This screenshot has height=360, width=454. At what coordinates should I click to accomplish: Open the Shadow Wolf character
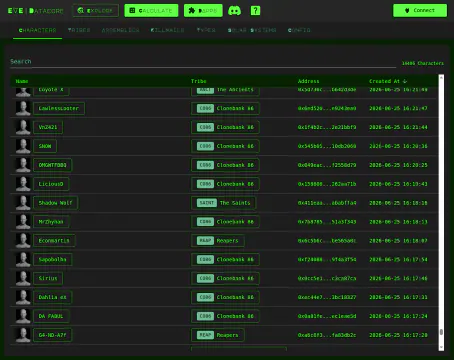coord(55,203)
